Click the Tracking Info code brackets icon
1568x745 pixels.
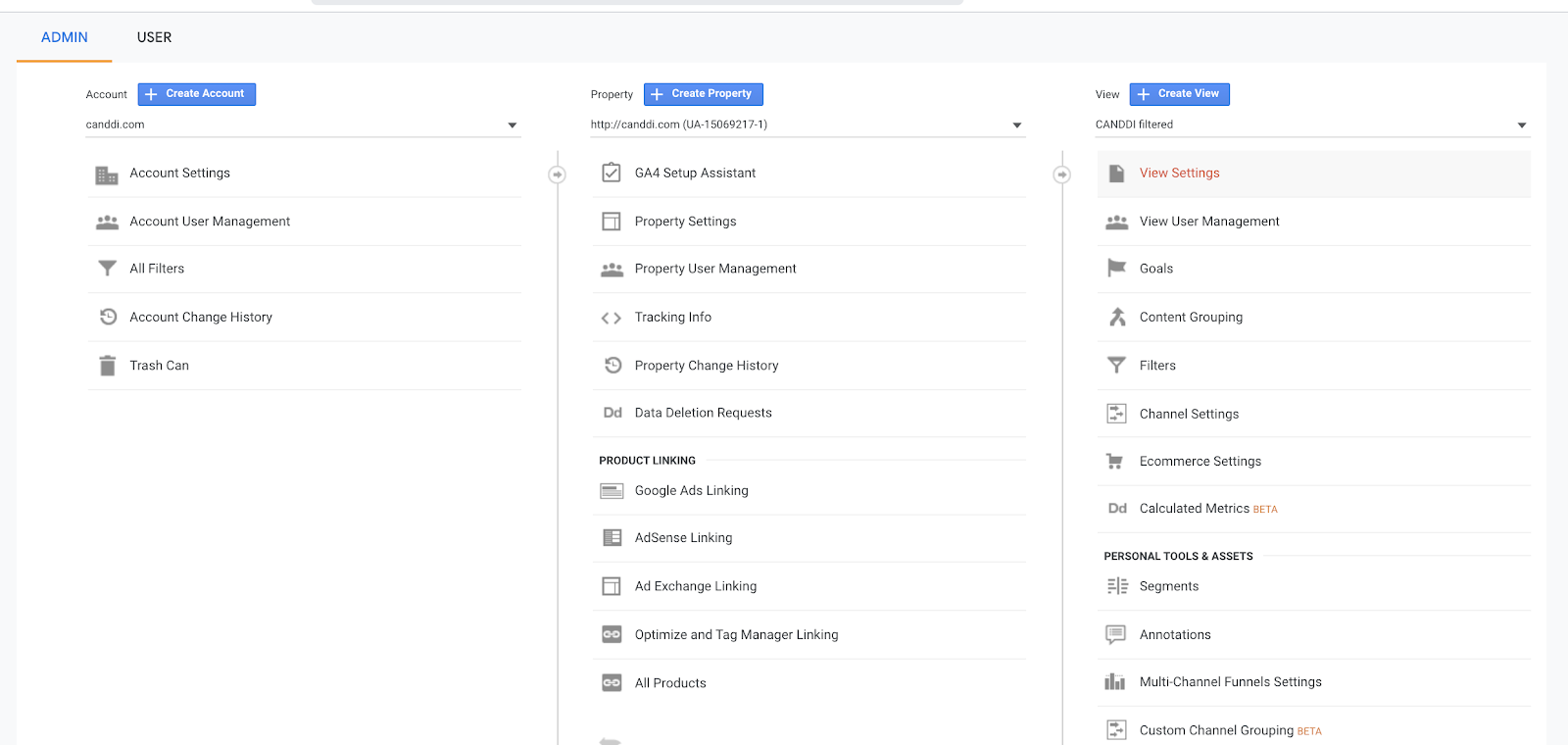[612, 318]
